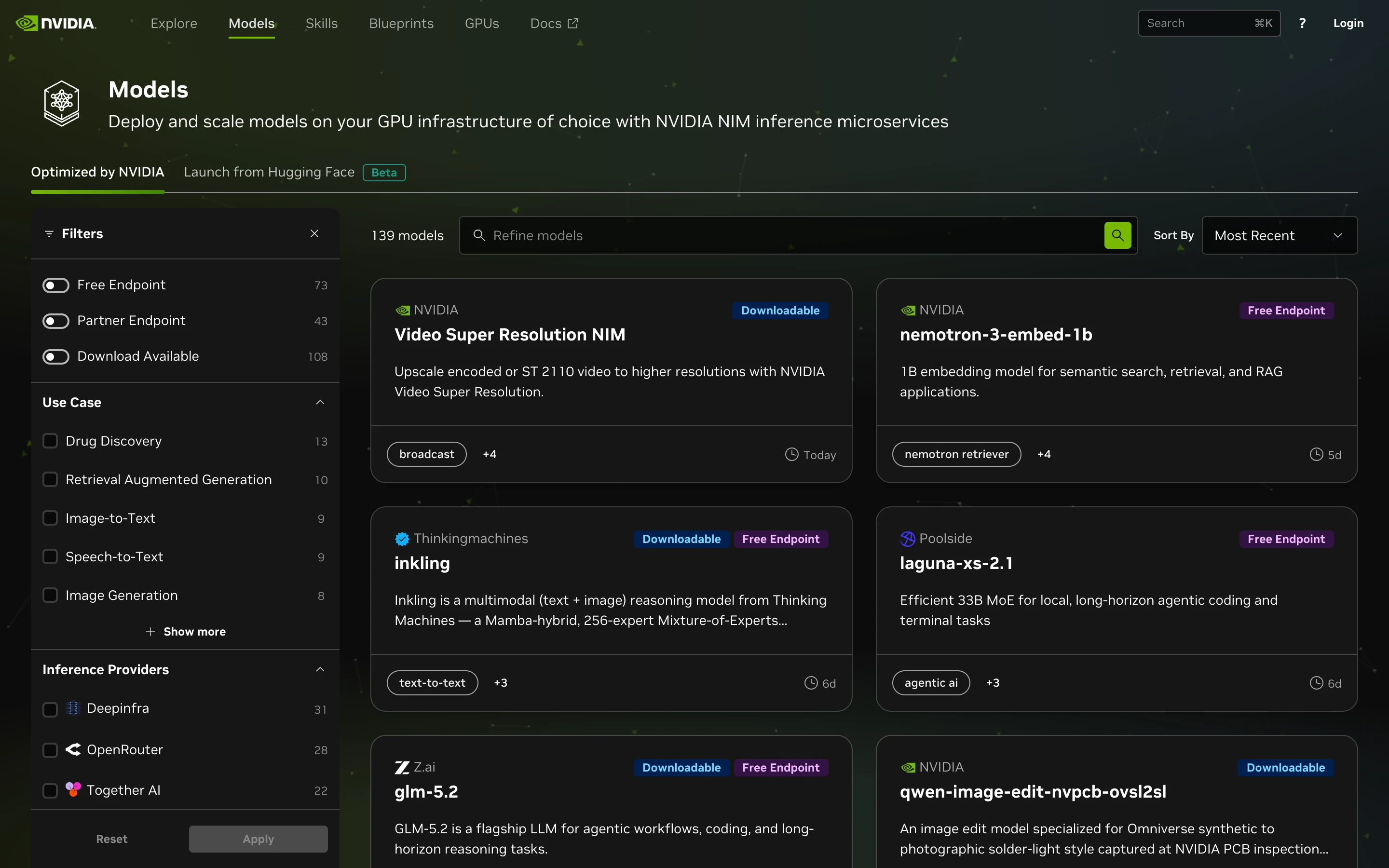Image resolution: width=1389 pixels, height=868 pixels.
Task: Check the Image Generation checkbox
Action: tap(51, 596)
